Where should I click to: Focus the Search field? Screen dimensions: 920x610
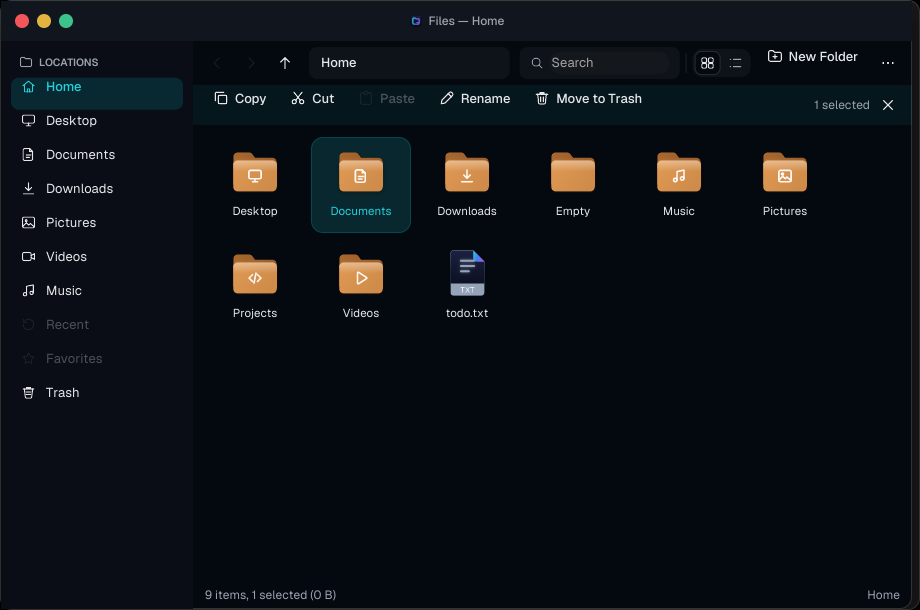coord(599,63)
